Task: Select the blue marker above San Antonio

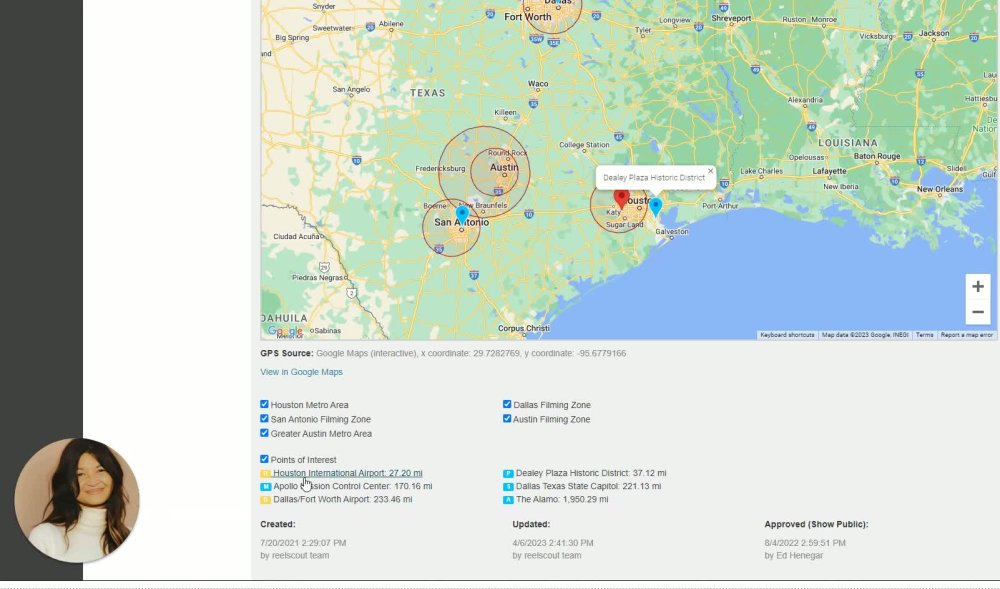Action: pyautogui.click(x=462, y=214)
